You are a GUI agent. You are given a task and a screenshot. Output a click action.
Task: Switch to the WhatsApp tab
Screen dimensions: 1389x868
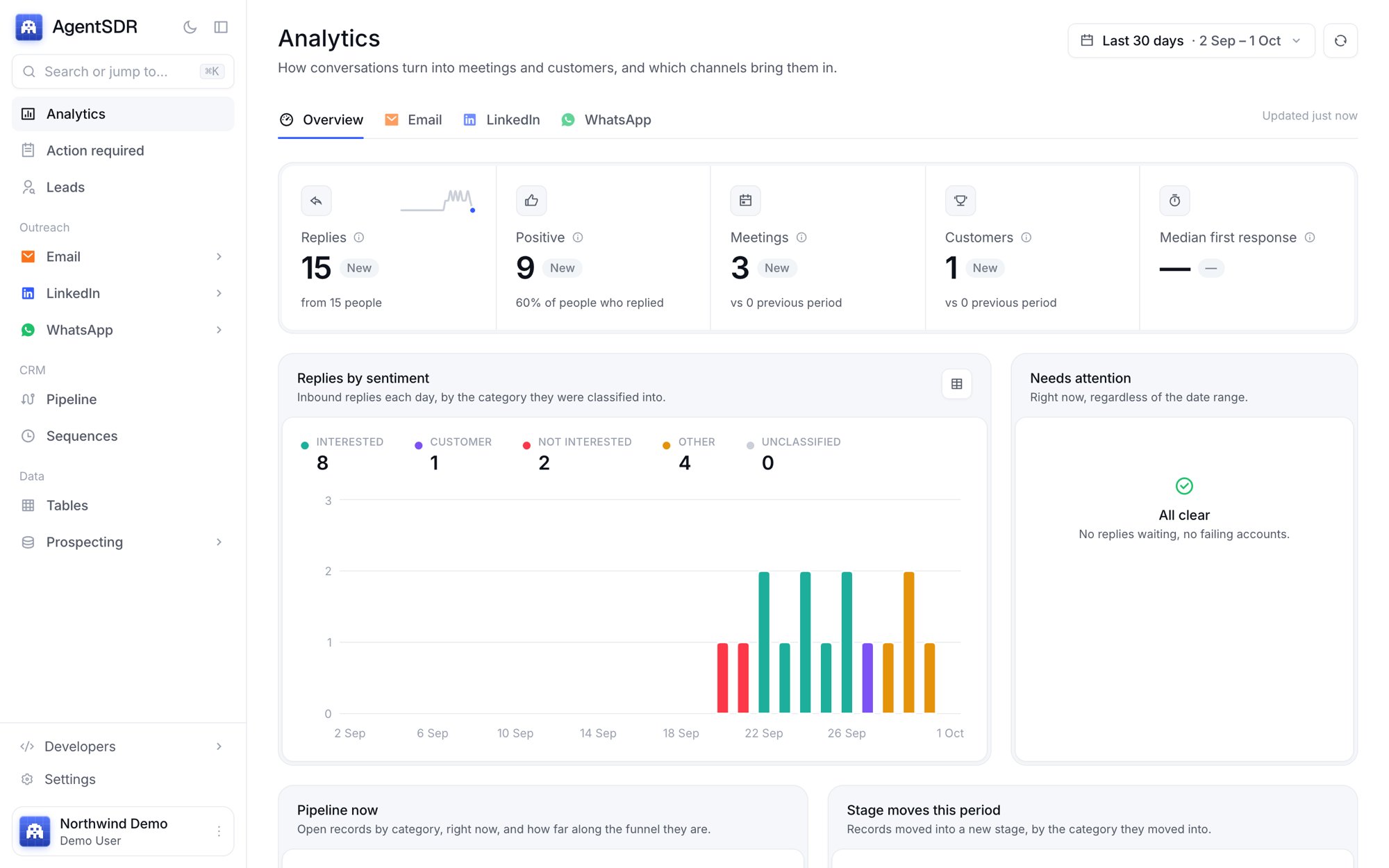pos(606,120)
